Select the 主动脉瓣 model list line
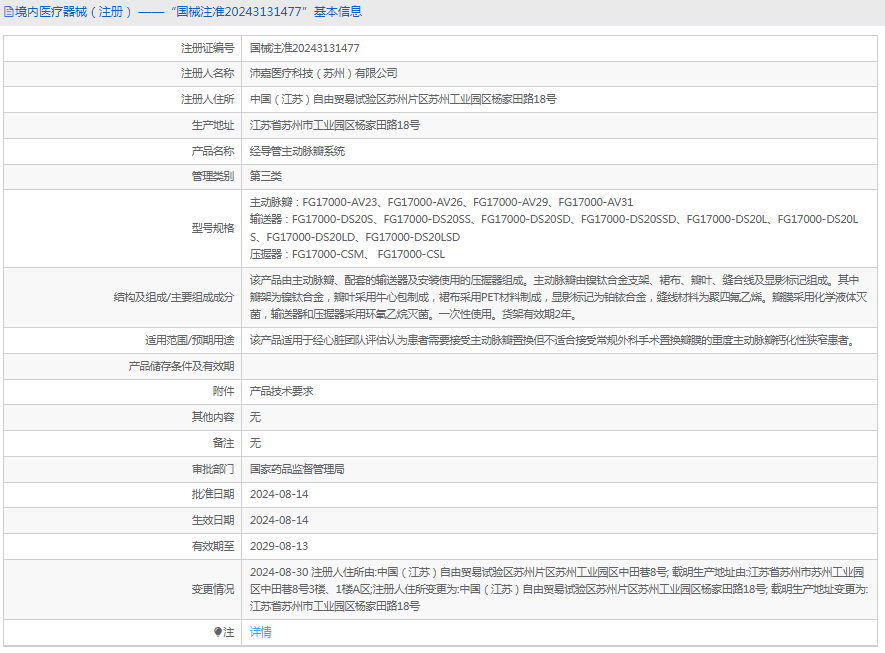This screenshot has height=653, width=885. (441, 202)
